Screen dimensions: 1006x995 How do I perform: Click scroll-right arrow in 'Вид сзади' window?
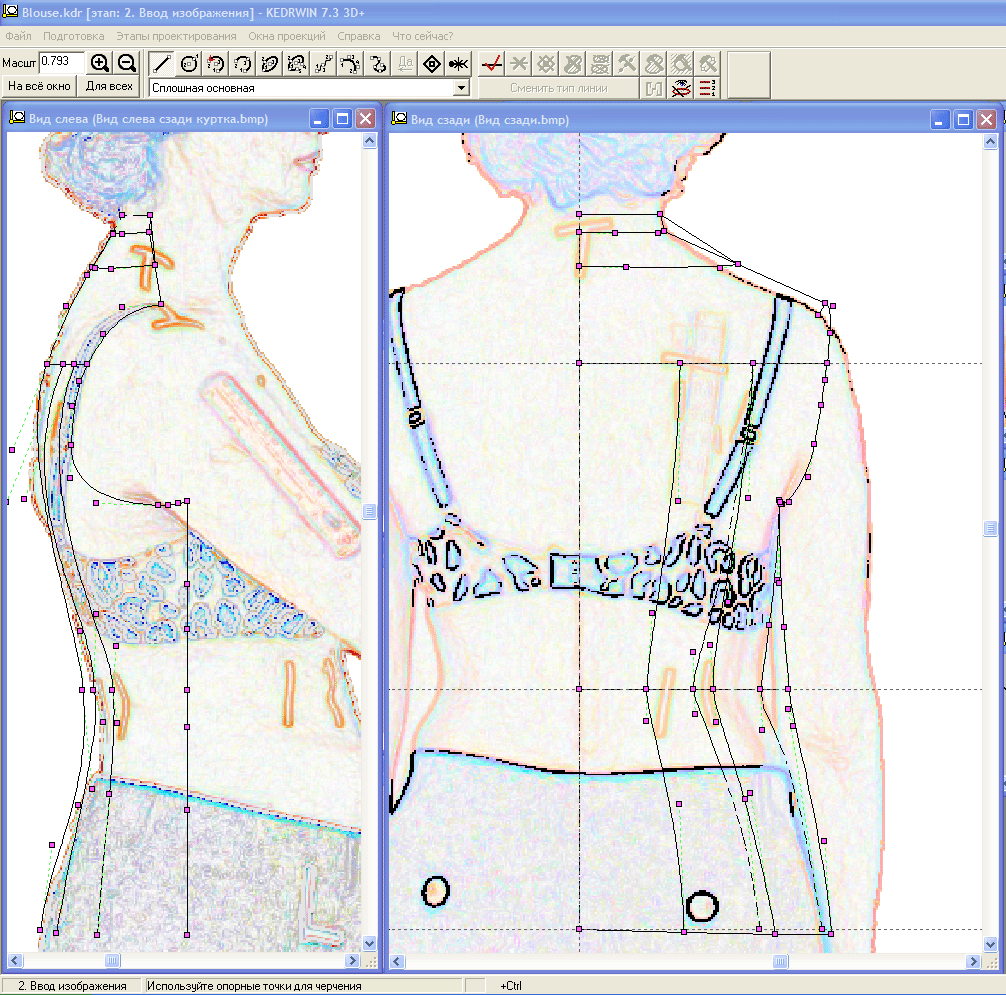tap(973, 961)
